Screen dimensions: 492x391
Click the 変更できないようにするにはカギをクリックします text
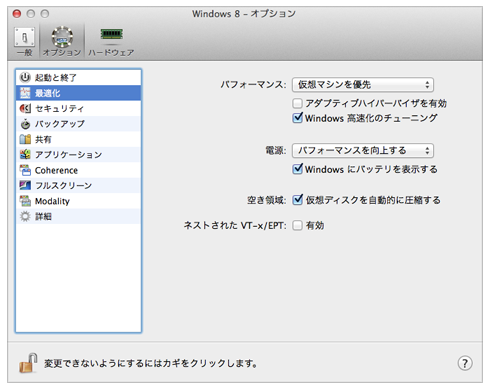point(151,363)
